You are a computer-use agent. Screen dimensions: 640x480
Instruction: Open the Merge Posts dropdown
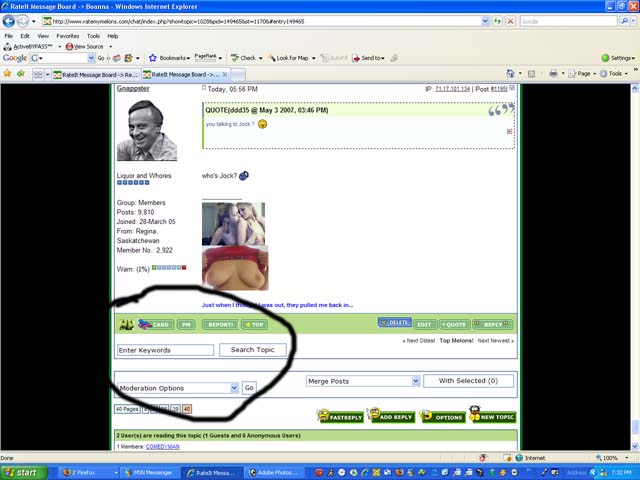tap(362, 381)
